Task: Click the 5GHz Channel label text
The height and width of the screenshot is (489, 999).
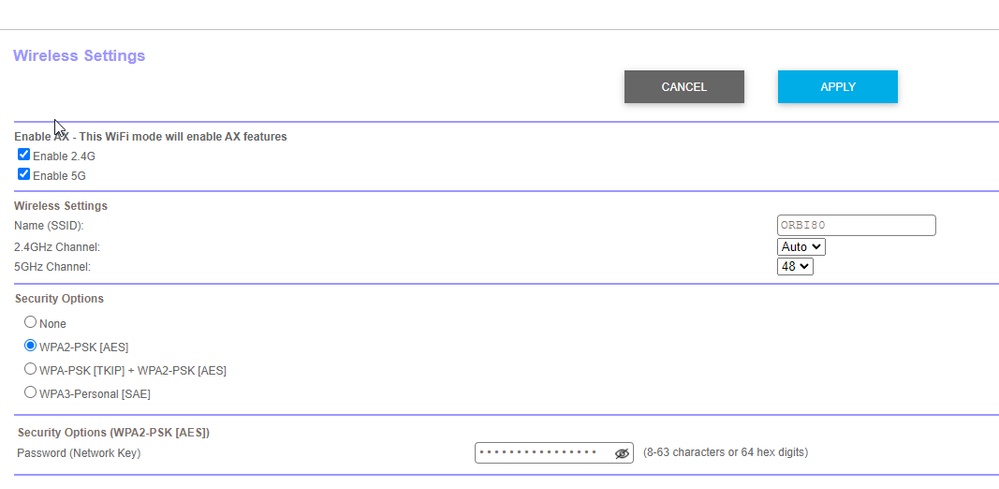Action: [x=52, y=267]
